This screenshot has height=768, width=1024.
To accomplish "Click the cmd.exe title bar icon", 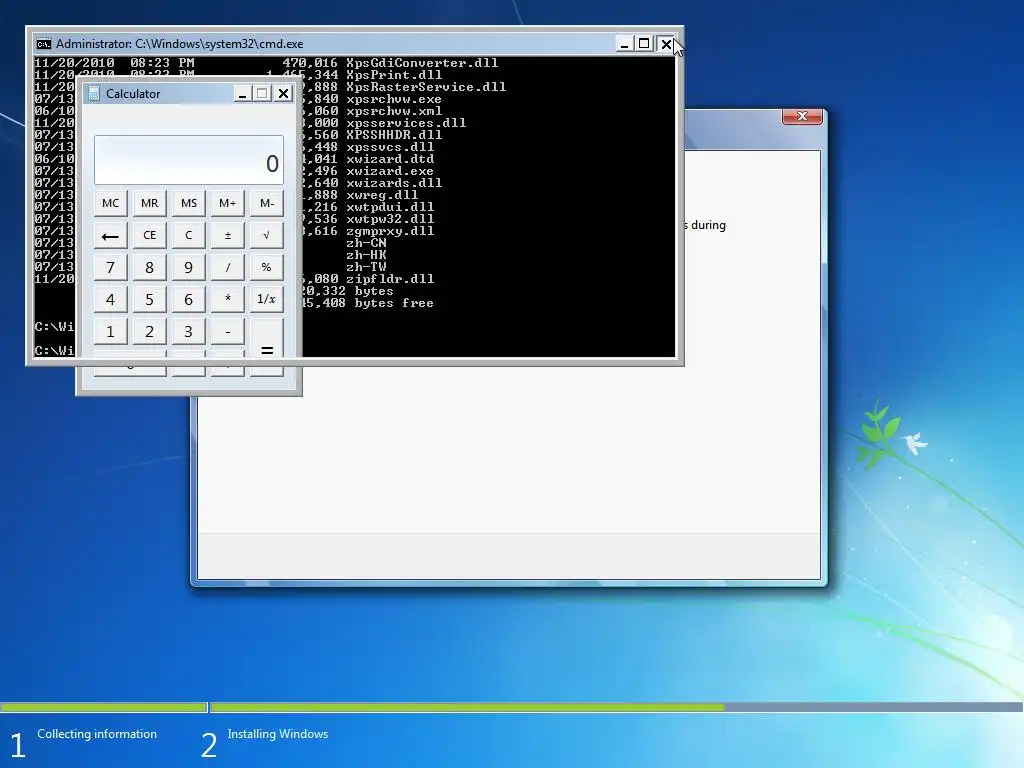I will point(44,44).
